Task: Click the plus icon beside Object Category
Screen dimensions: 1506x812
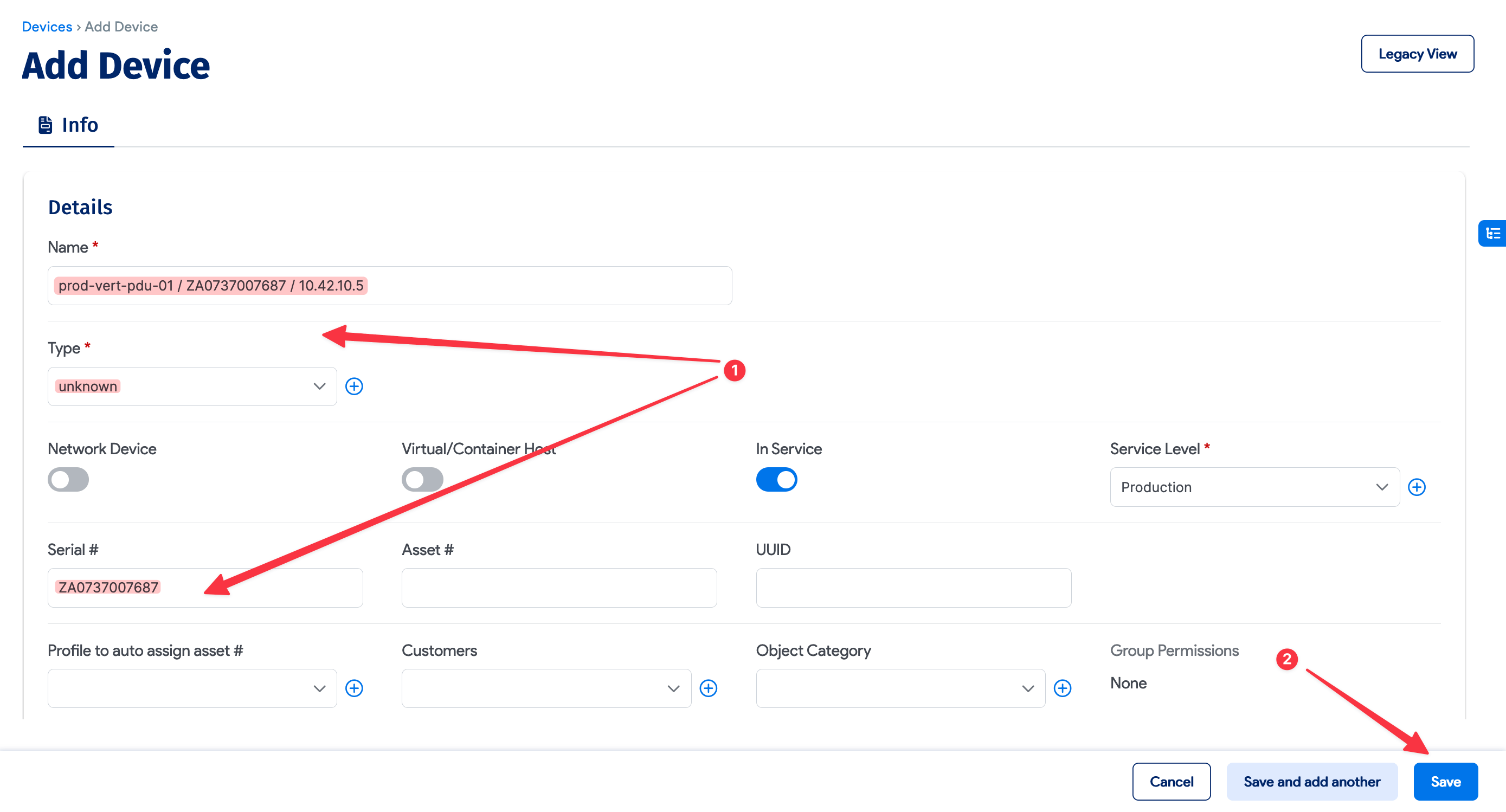Action: pyautogui.click(x=1063, y=688)
